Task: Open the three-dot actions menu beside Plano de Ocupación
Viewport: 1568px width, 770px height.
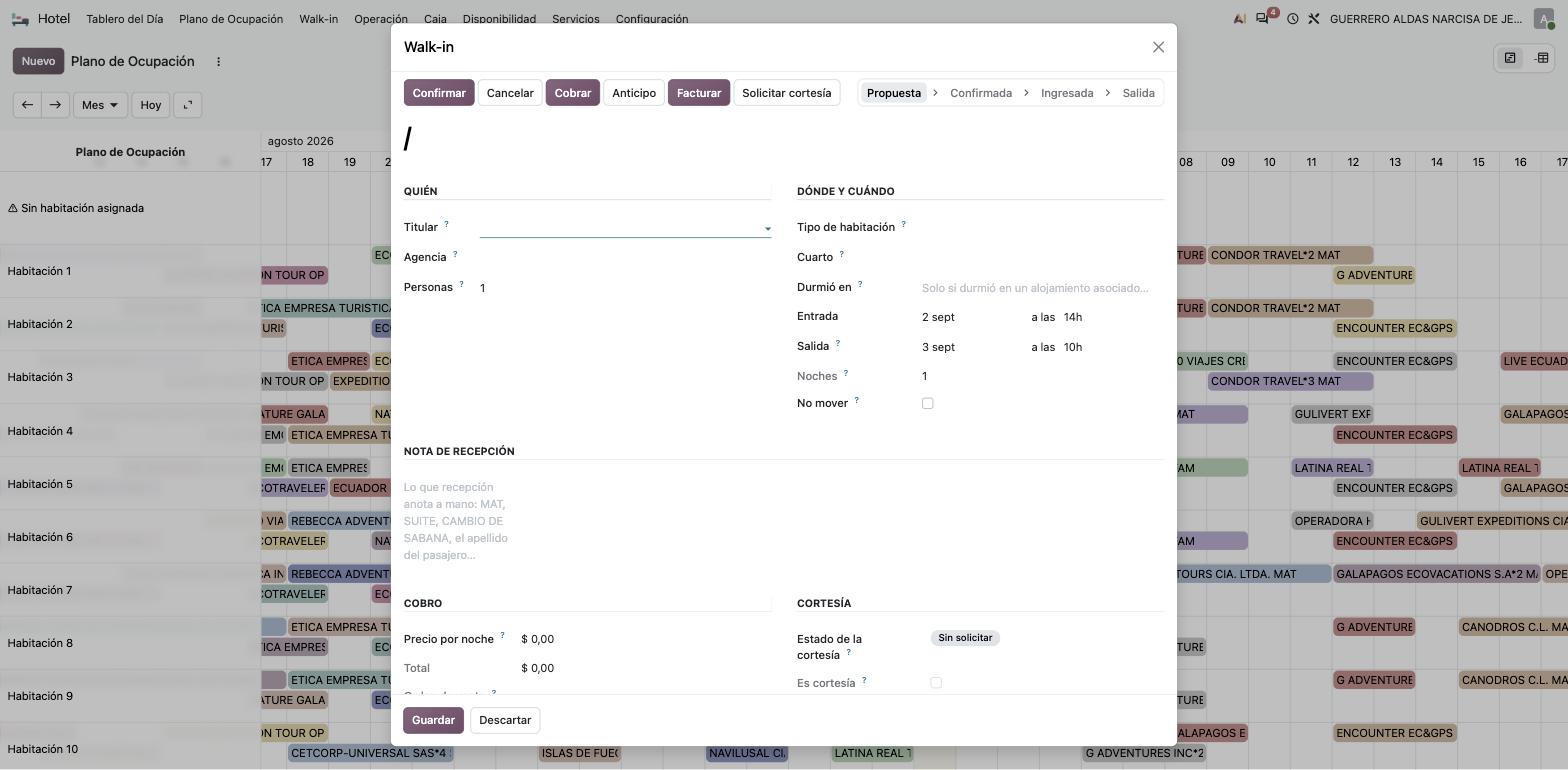Action: tap(218, 61)
